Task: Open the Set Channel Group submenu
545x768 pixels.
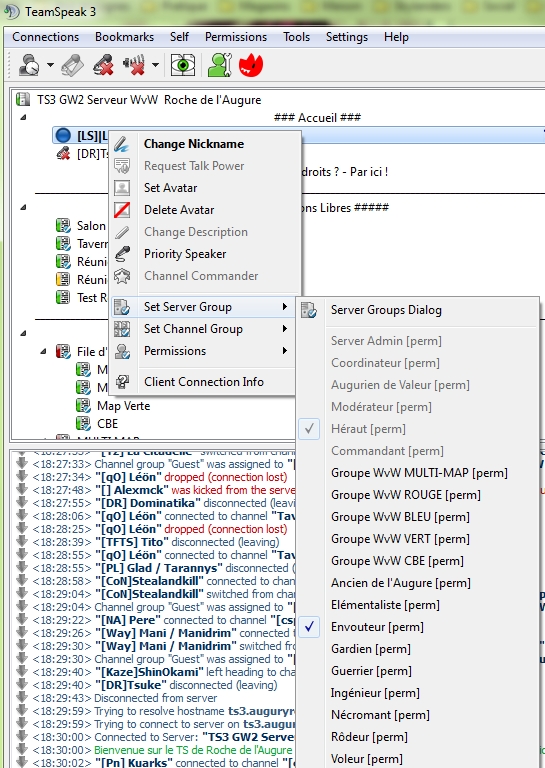Action: 204,329
